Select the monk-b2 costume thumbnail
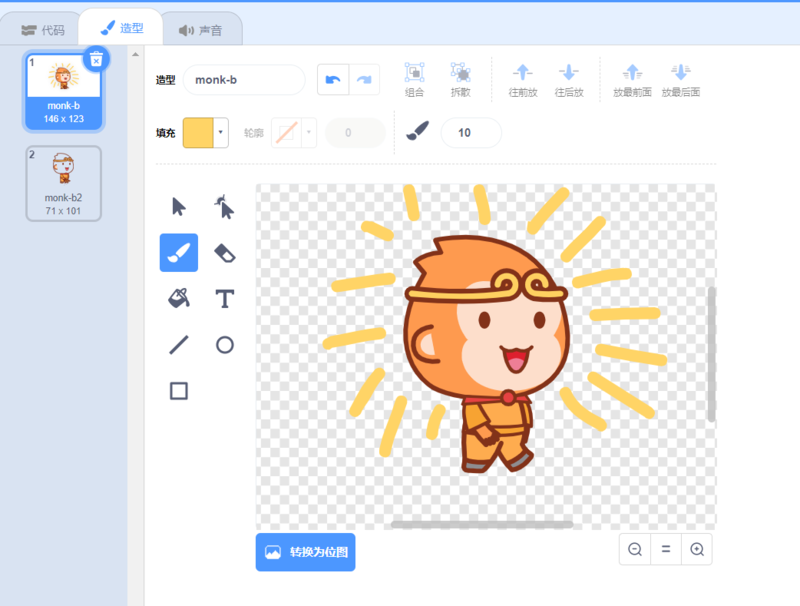This screenshot has height=606, width=800. point(63,184)
